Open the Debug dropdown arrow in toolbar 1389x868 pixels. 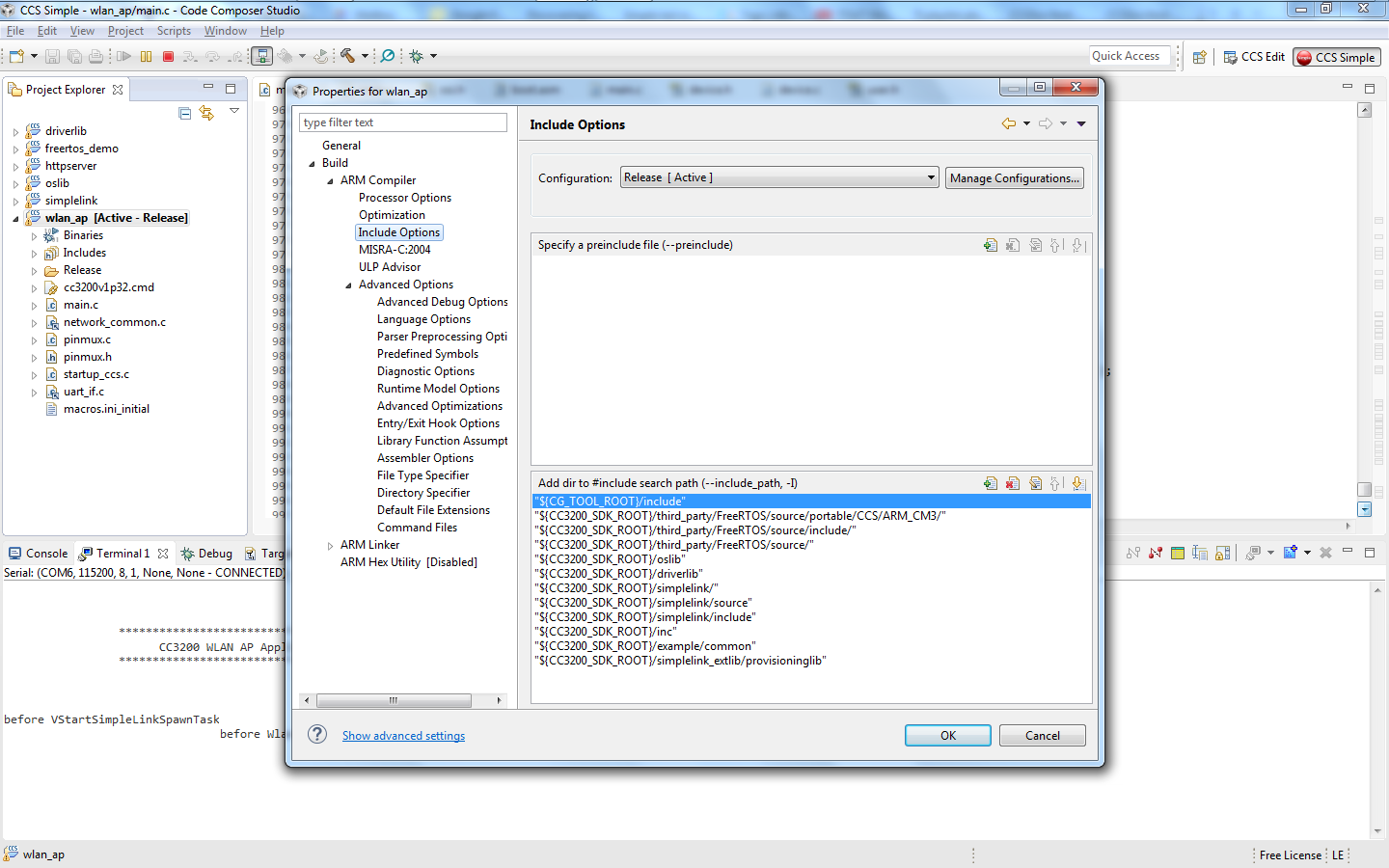[433, 57]
